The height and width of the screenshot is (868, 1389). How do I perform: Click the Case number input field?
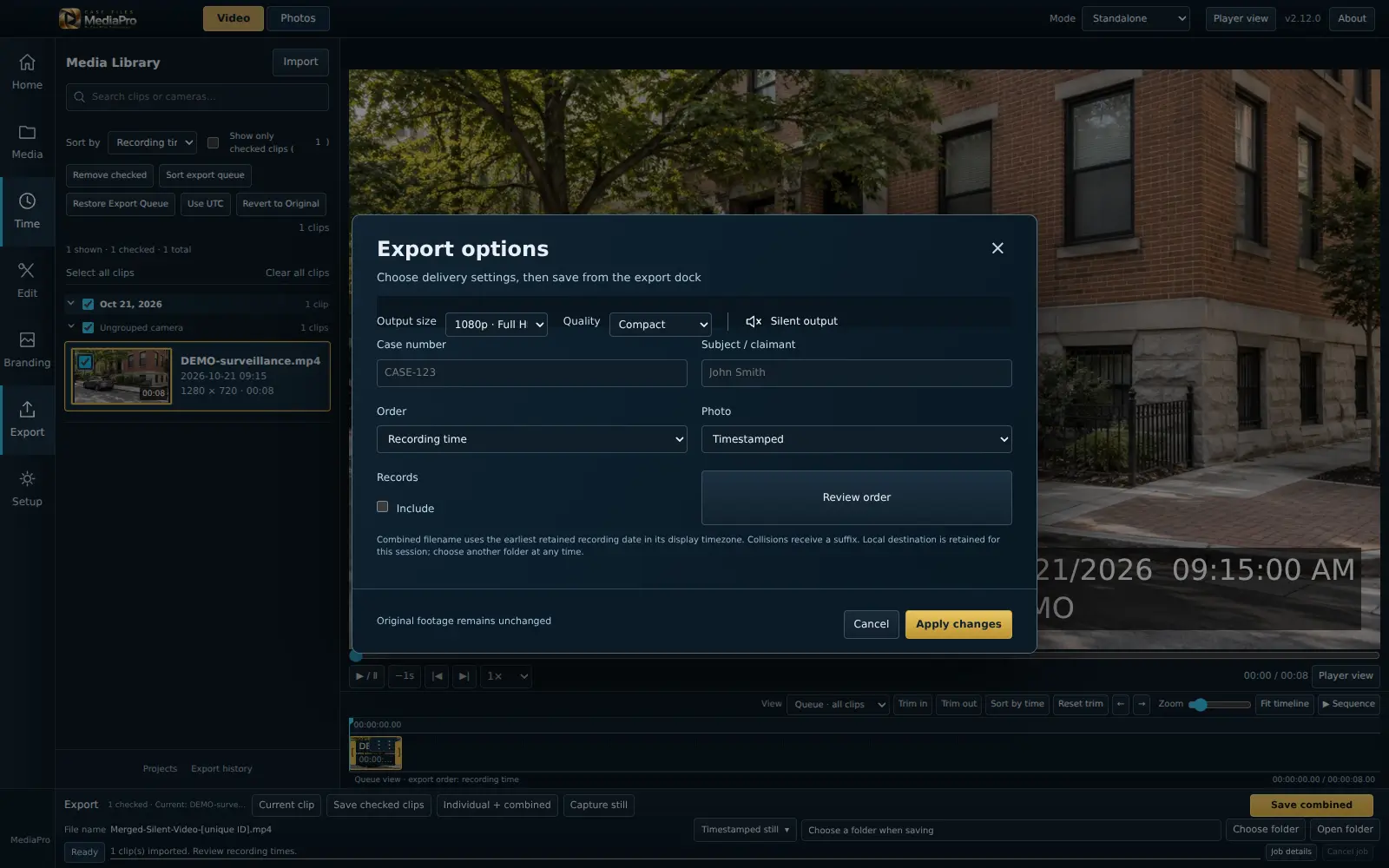[x=532, y=373]
